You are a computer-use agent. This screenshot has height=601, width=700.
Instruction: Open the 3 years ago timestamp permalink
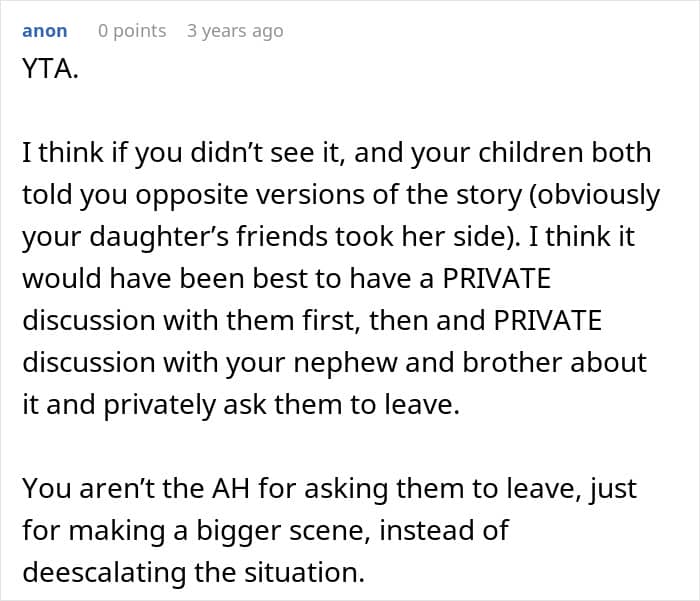click(x=235, y=31)
